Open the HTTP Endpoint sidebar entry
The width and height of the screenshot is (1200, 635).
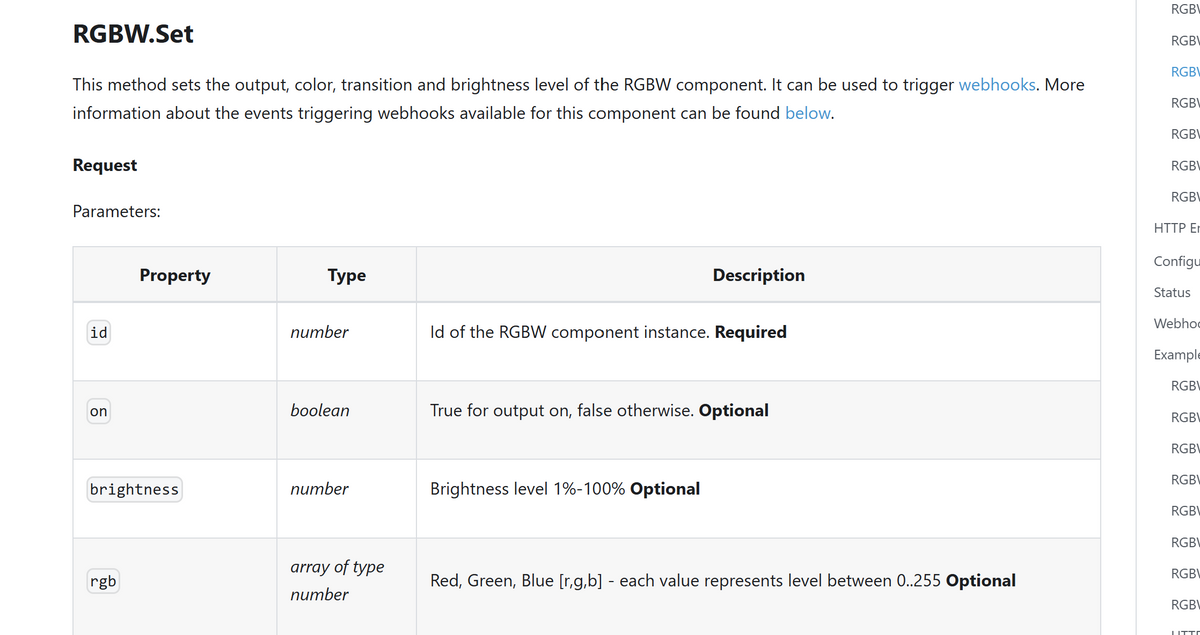click(1176, 228)
